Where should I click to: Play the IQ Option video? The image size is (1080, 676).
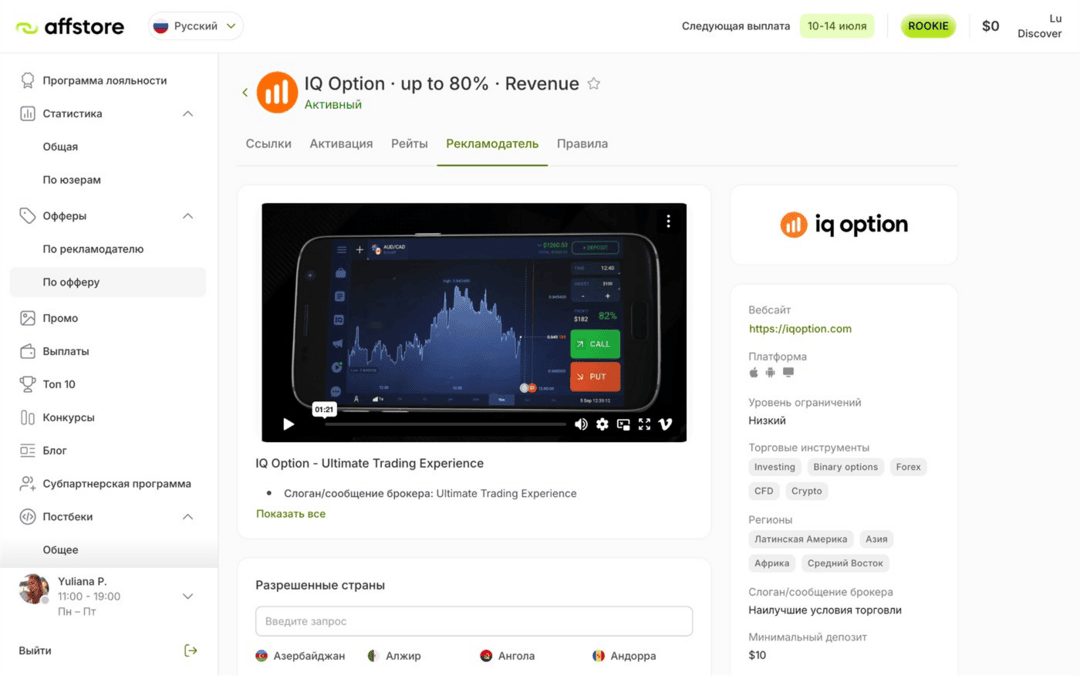point(289,424)
